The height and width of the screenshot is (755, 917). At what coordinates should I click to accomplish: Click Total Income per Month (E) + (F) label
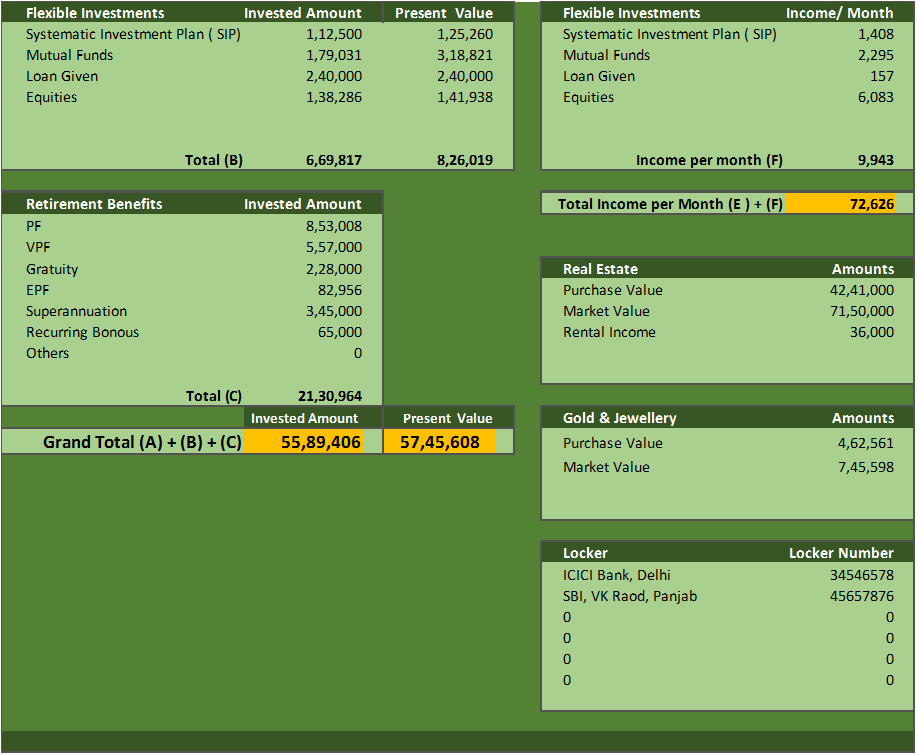click(x=670, y=204)
